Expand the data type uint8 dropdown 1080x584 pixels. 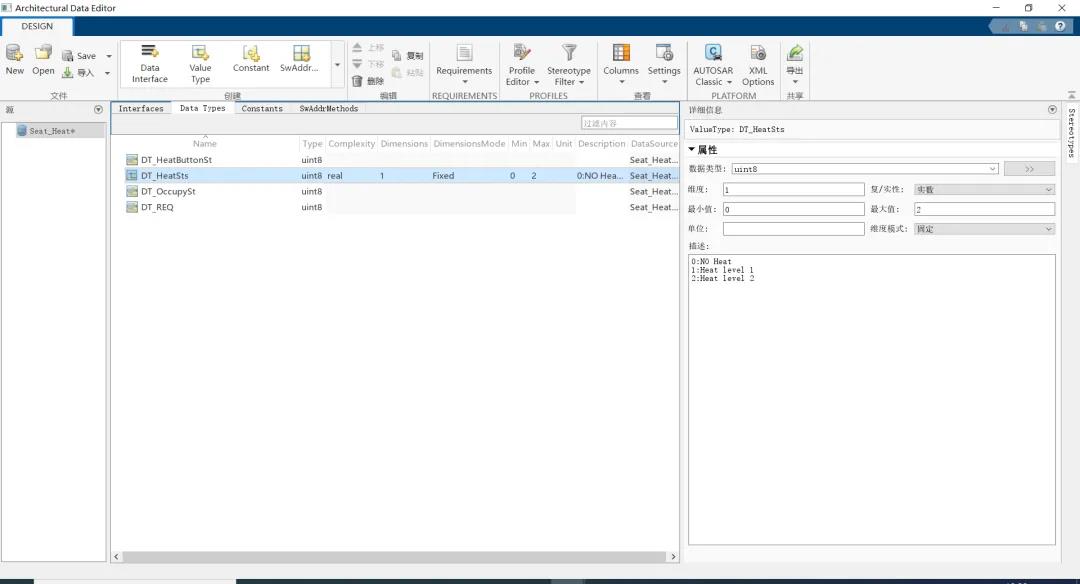point(992,169)
